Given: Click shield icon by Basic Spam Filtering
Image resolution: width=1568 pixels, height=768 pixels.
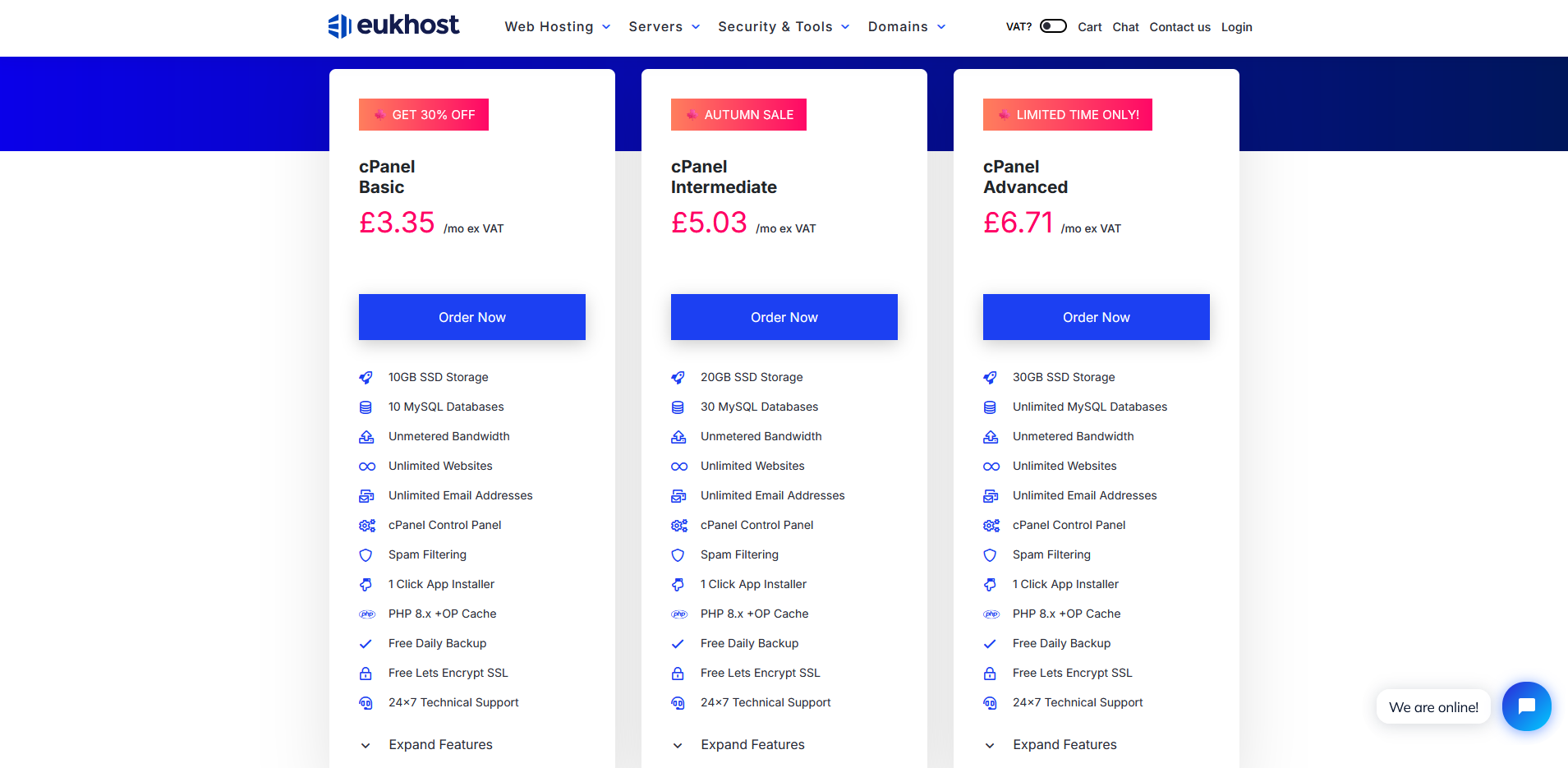Looking at the screenshot, I should pyautogui.click(x=366, y=555).
